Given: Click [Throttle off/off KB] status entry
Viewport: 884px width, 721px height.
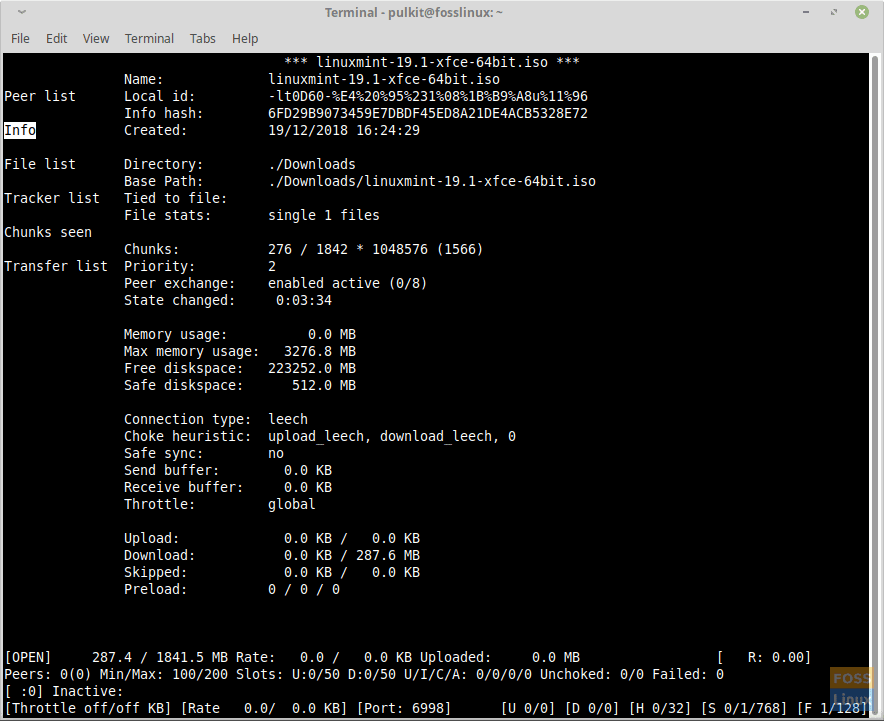Looking at the screenshot, I should [x=87, y=709].
